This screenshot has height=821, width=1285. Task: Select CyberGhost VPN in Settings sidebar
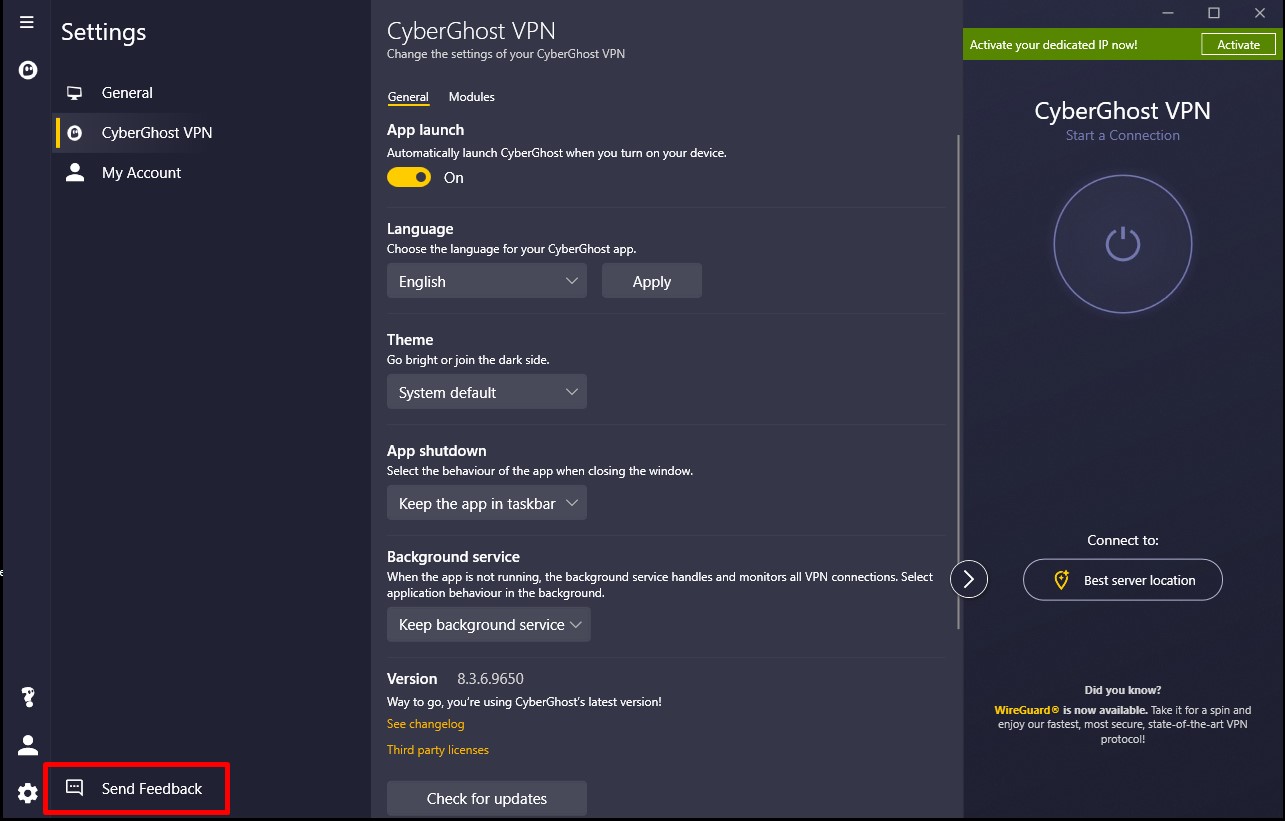[212, 133]
